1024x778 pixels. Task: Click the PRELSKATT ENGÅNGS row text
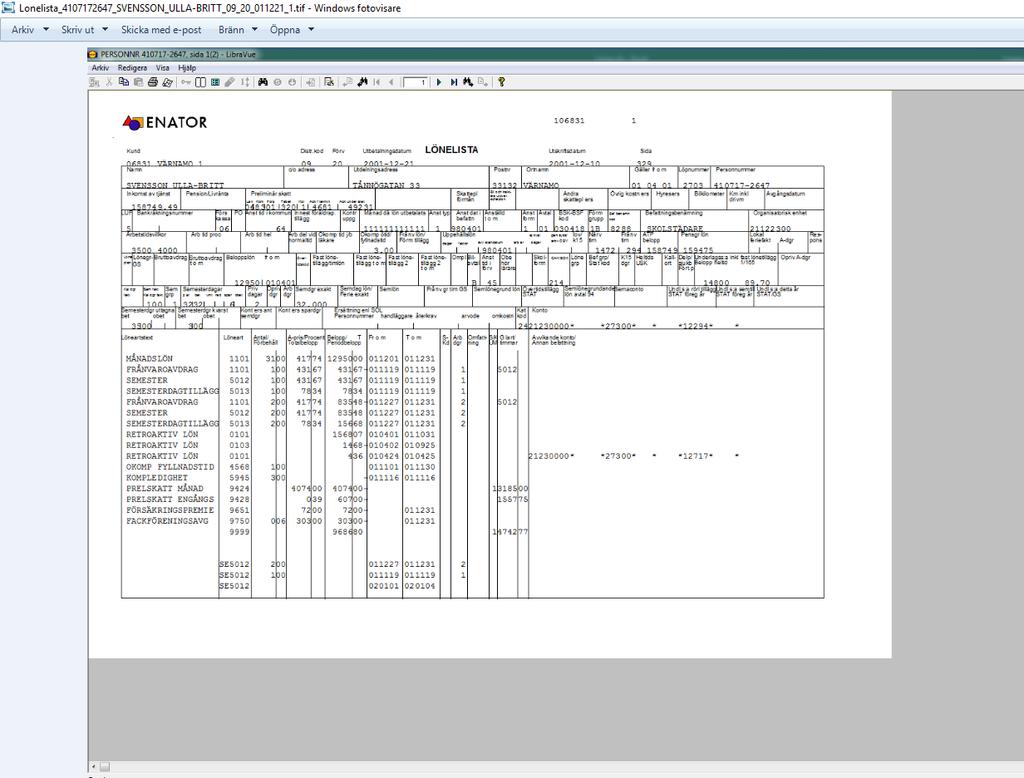170,499
